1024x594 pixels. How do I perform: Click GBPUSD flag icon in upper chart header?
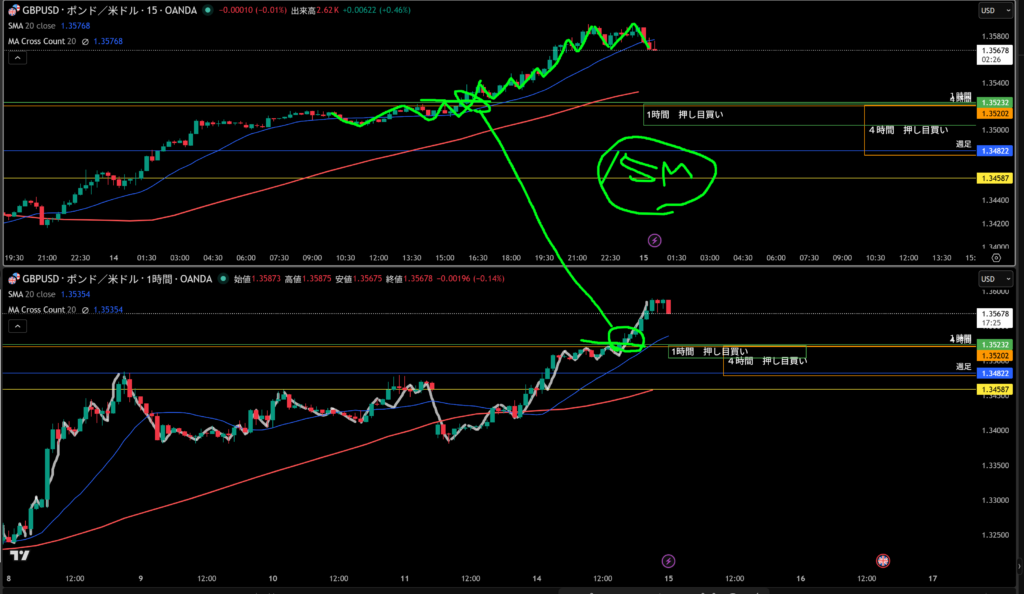(x=14, y=10)
